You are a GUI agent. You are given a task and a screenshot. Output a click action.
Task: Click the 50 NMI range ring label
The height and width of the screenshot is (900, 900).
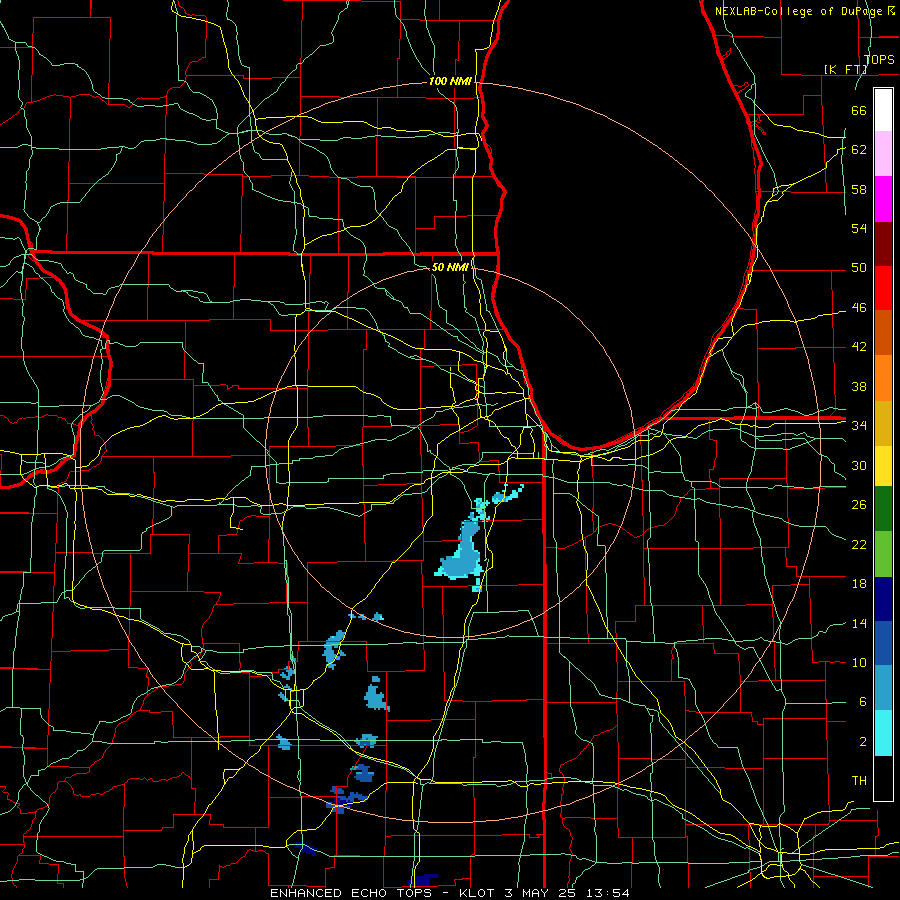450,267
